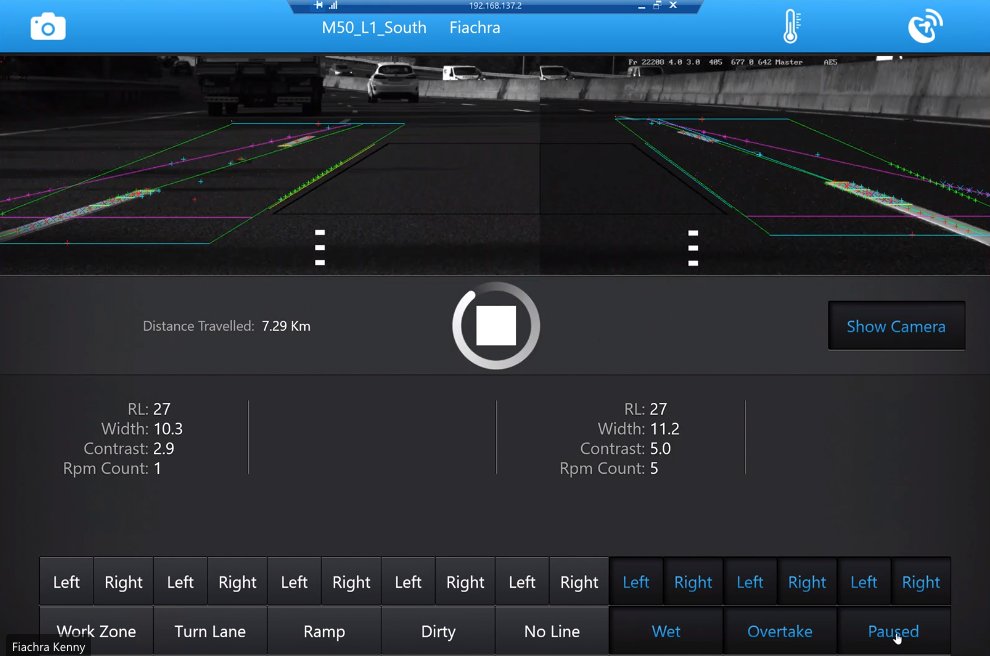
Task: Toggle the Wet condition button
Action: coord(666,631)
